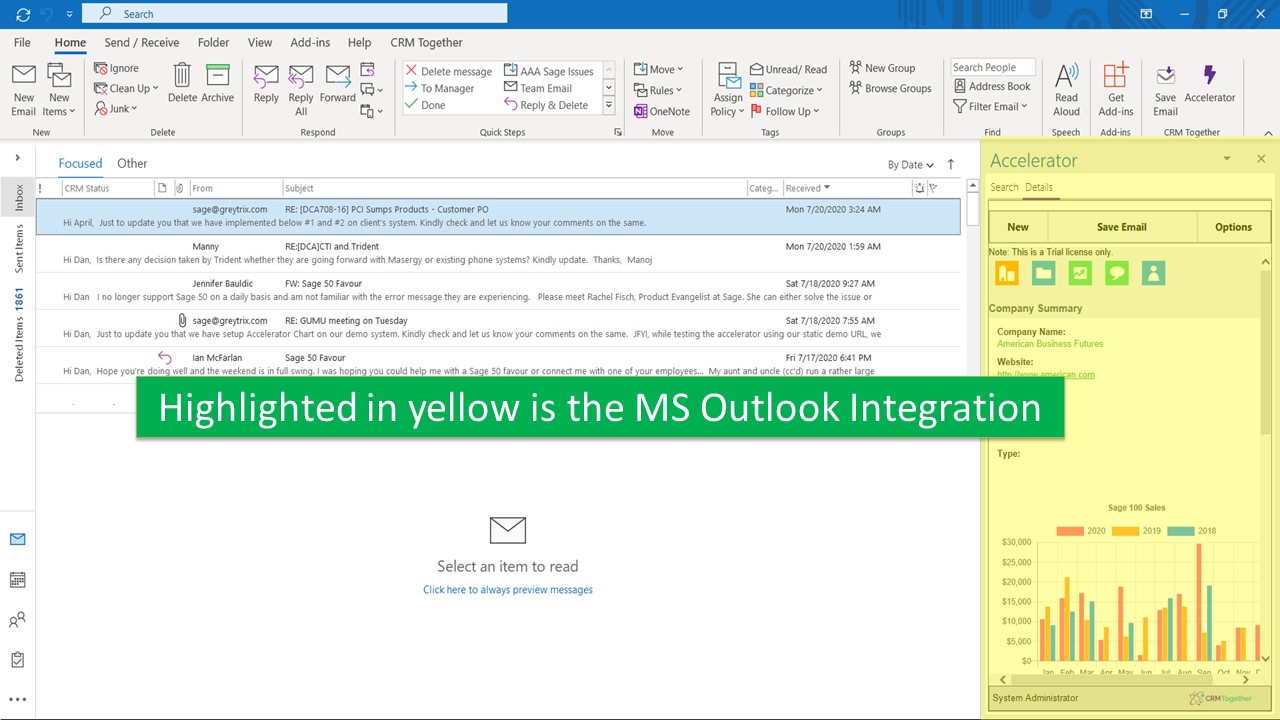Click the Read Aloud icon
Screen dimensions: 1280x720
point(1066,75)
